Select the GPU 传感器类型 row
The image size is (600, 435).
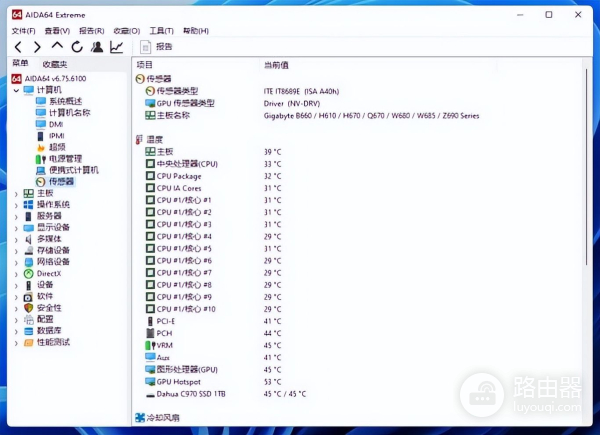232,103
